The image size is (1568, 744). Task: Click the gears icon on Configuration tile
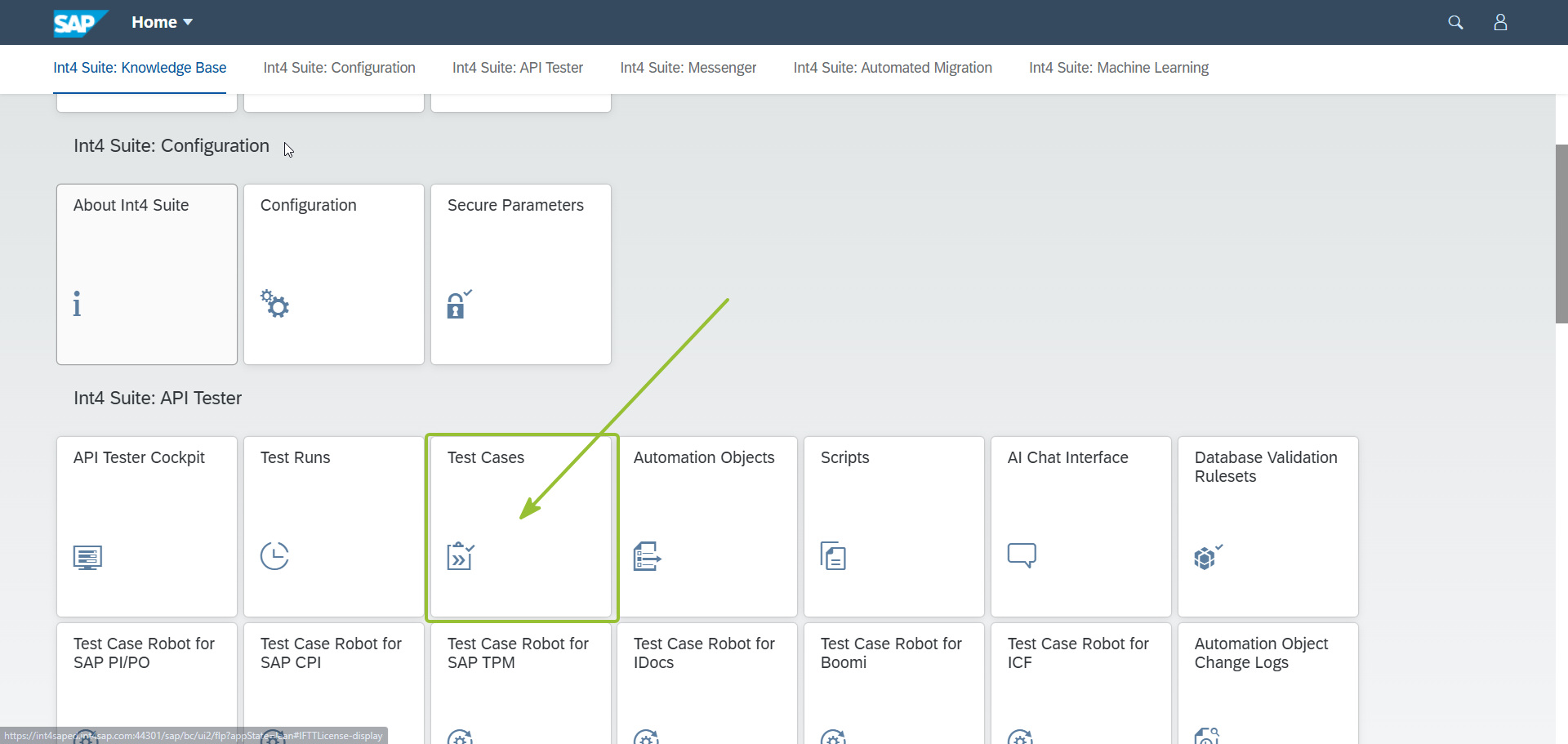point(275,303)
